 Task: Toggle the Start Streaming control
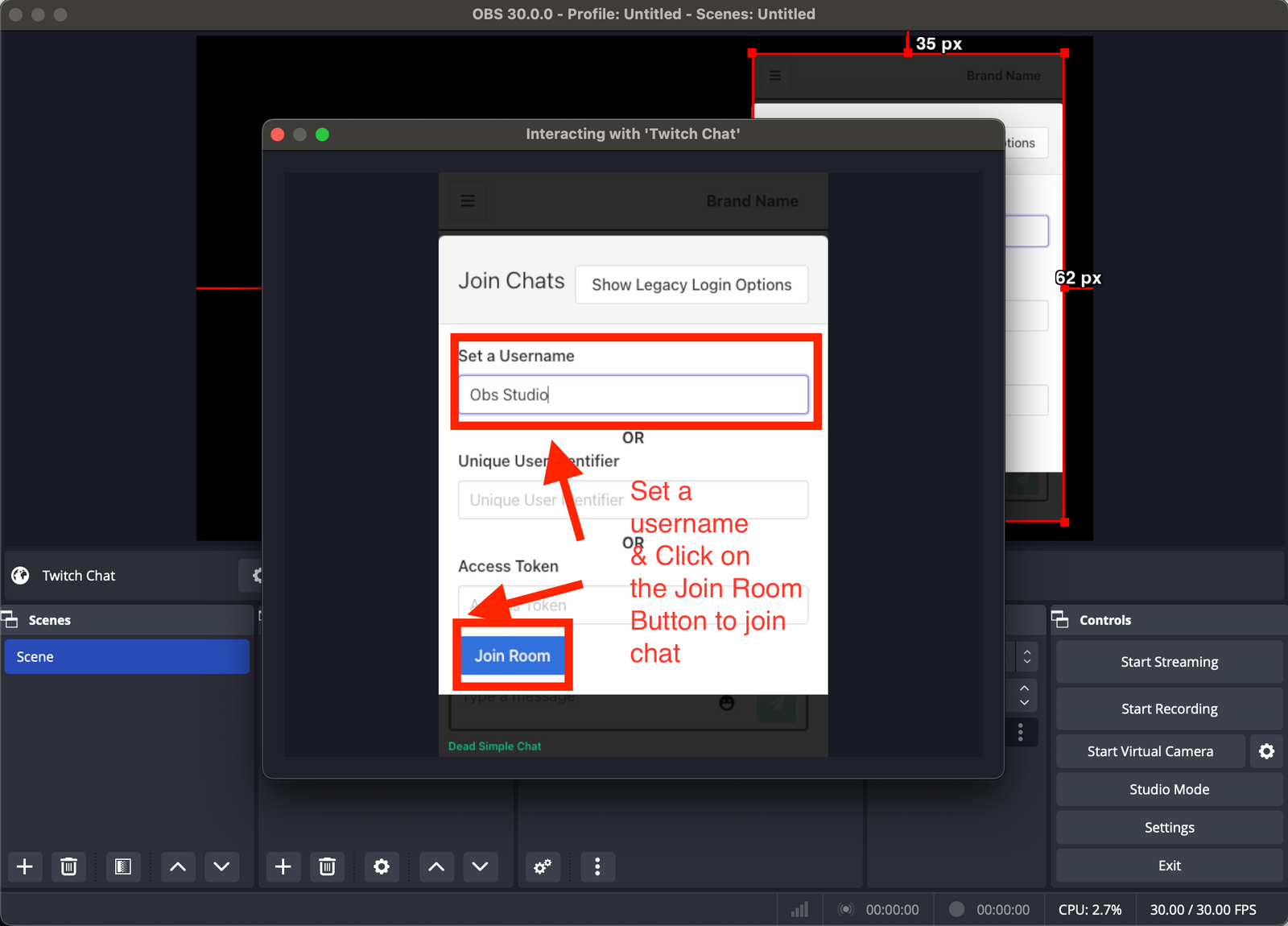(x=1168, y=661)
